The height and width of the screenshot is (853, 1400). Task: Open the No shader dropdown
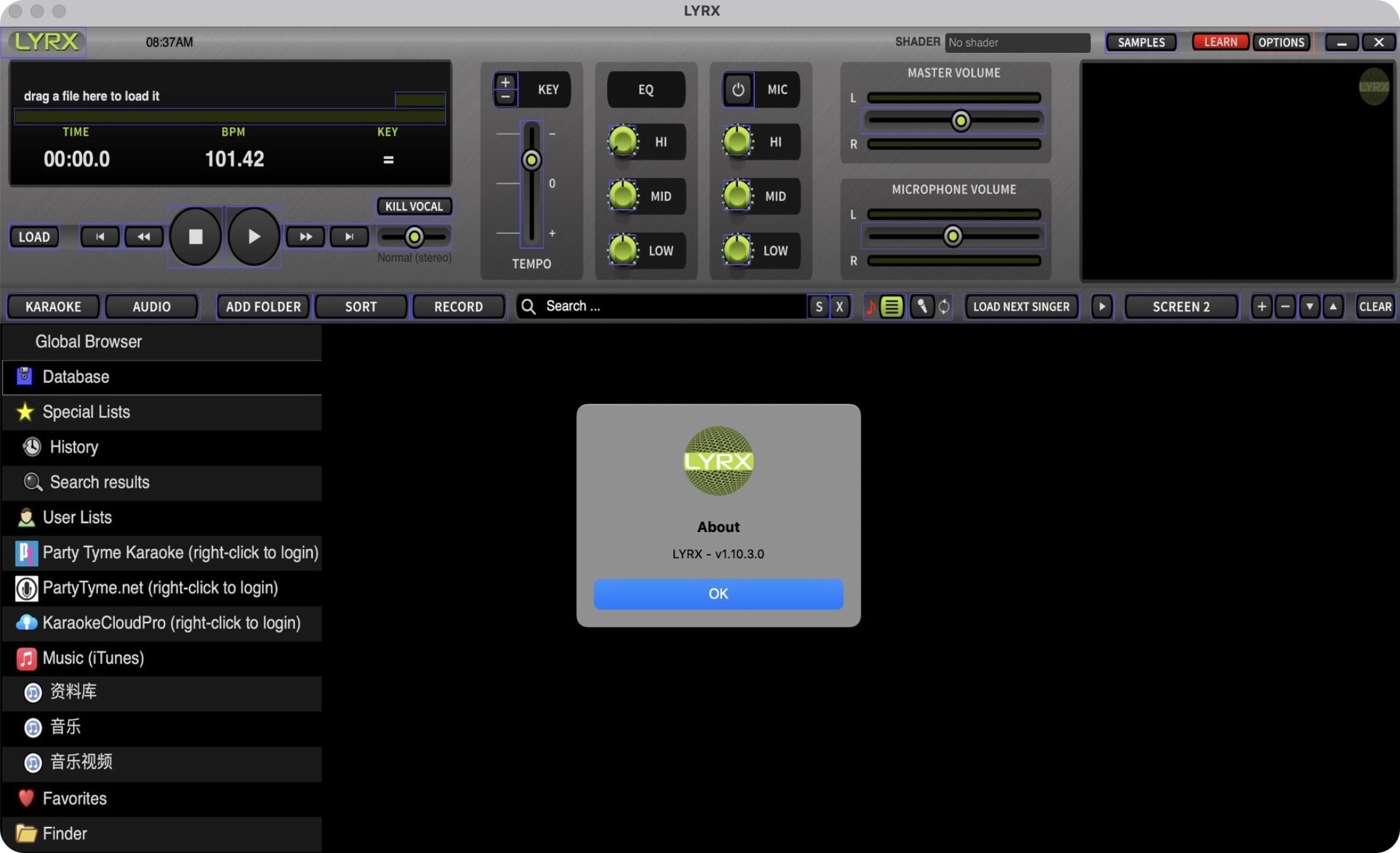(1016, 42)
